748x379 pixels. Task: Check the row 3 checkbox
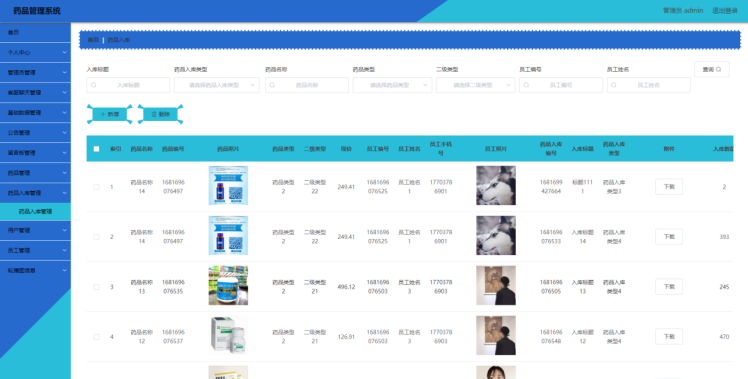[x=96, y=287]
